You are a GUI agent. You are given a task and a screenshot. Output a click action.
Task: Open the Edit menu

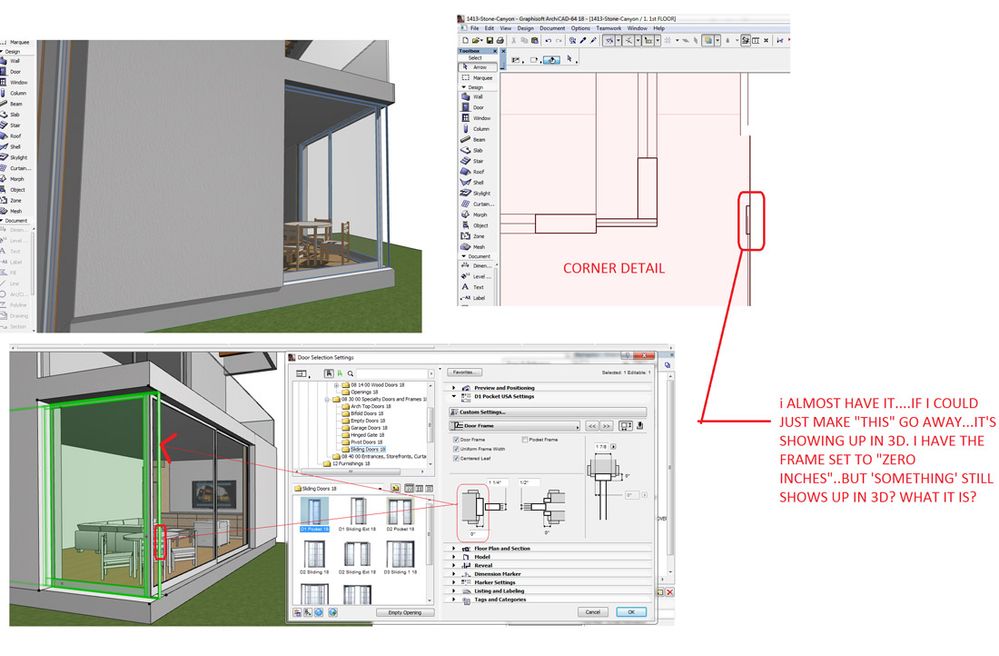(x=489, y=28)
